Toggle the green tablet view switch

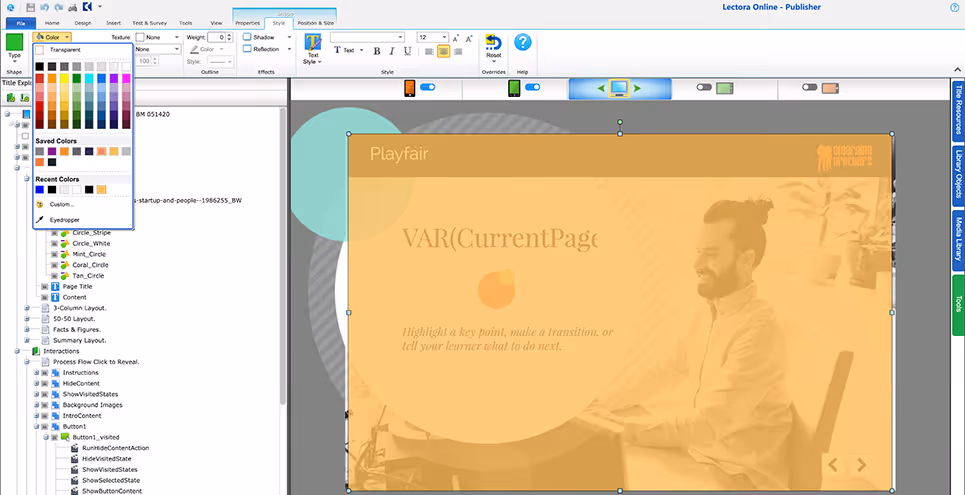[704, 87]
